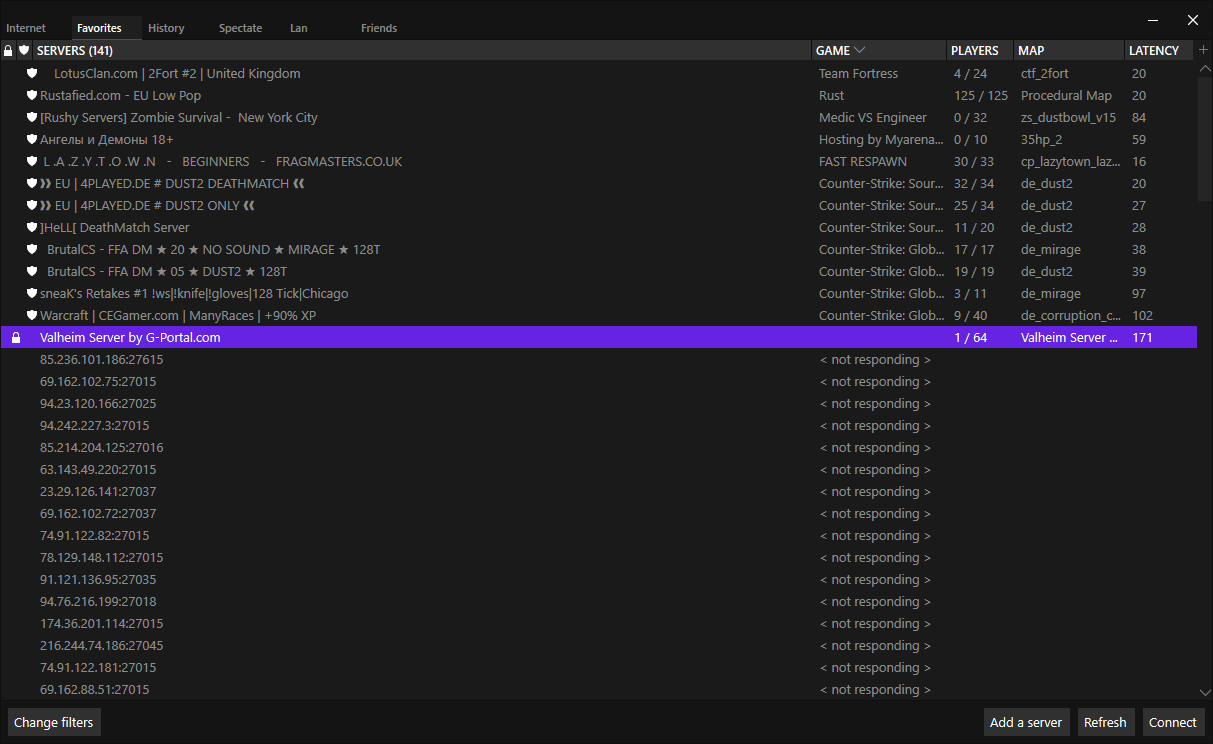Click the lock icon column header
The image size is (1213, 744).
(8, 51)
